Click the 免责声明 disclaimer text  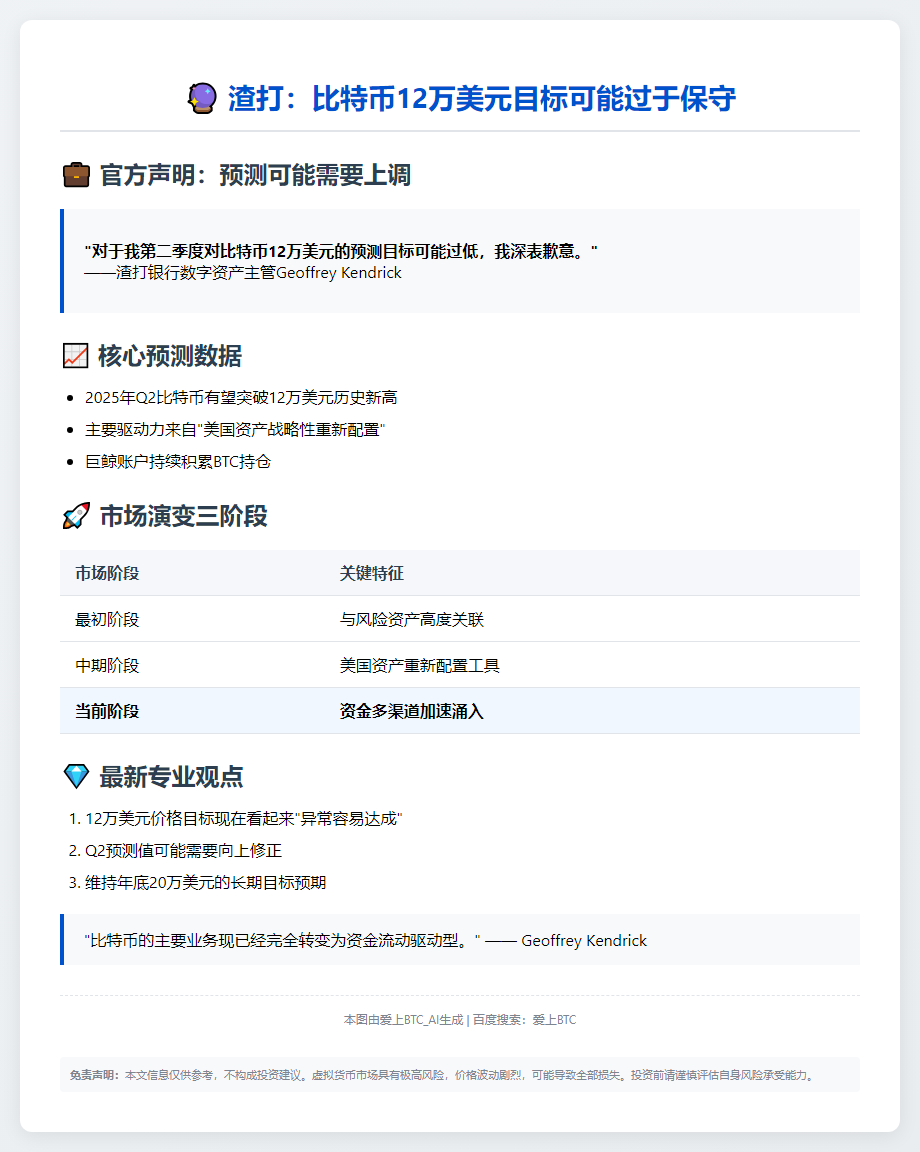443,1075
